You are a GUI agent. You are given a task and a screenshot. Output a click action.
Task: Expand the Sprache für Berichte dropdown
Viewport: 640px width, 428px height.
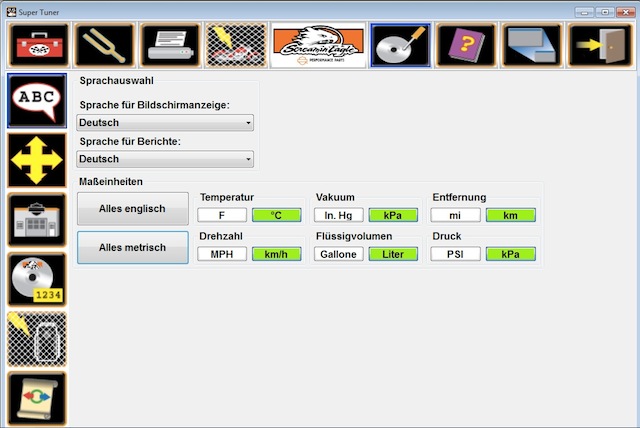165,159
